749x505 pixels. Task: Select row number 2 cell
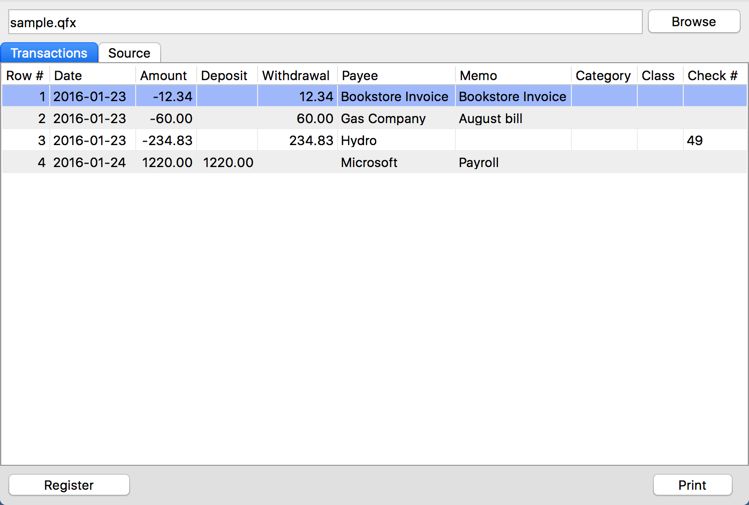point(25,118)
